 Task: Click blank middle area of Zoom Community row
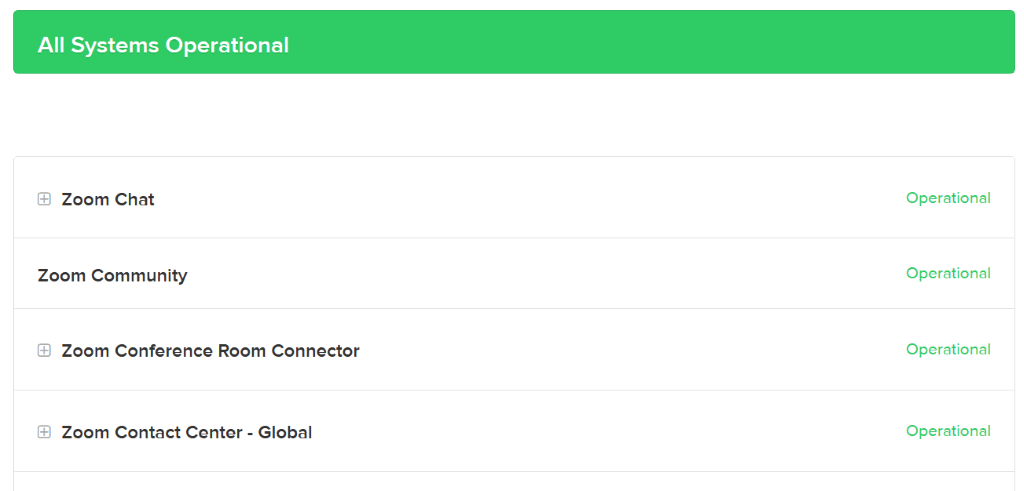[x=540, y=274]
